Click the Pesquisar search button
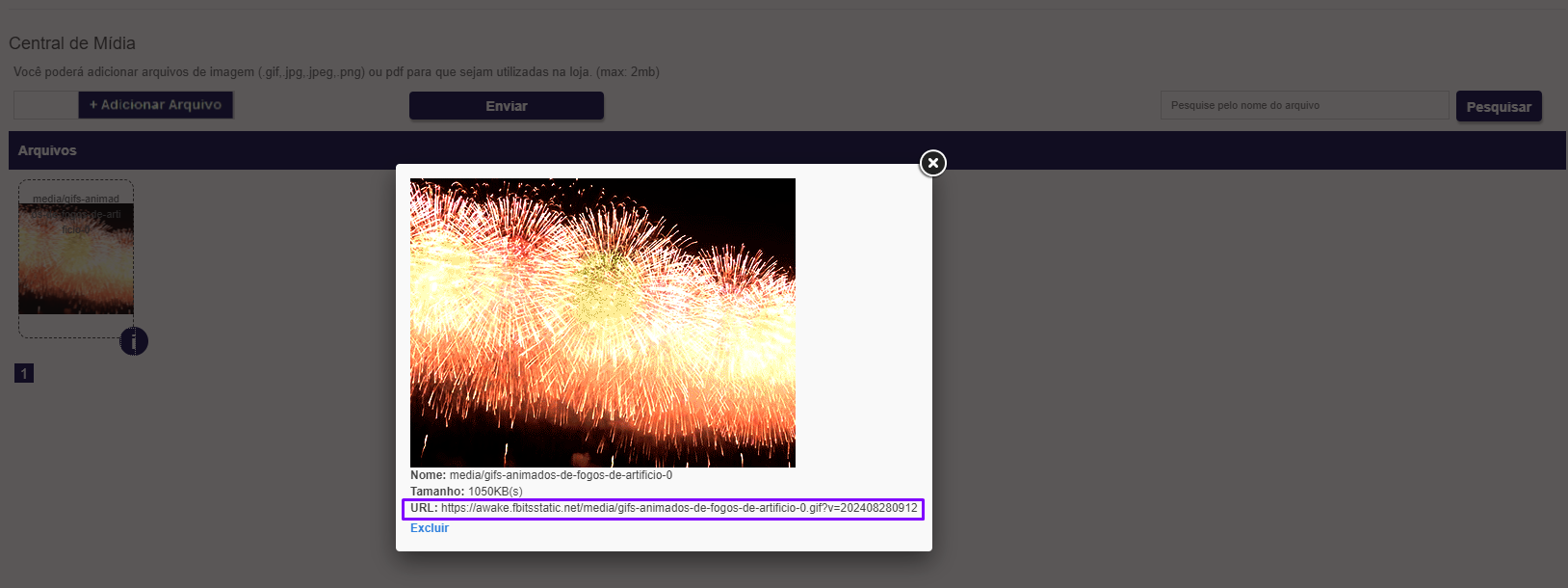 click(x=1499, y=106)
